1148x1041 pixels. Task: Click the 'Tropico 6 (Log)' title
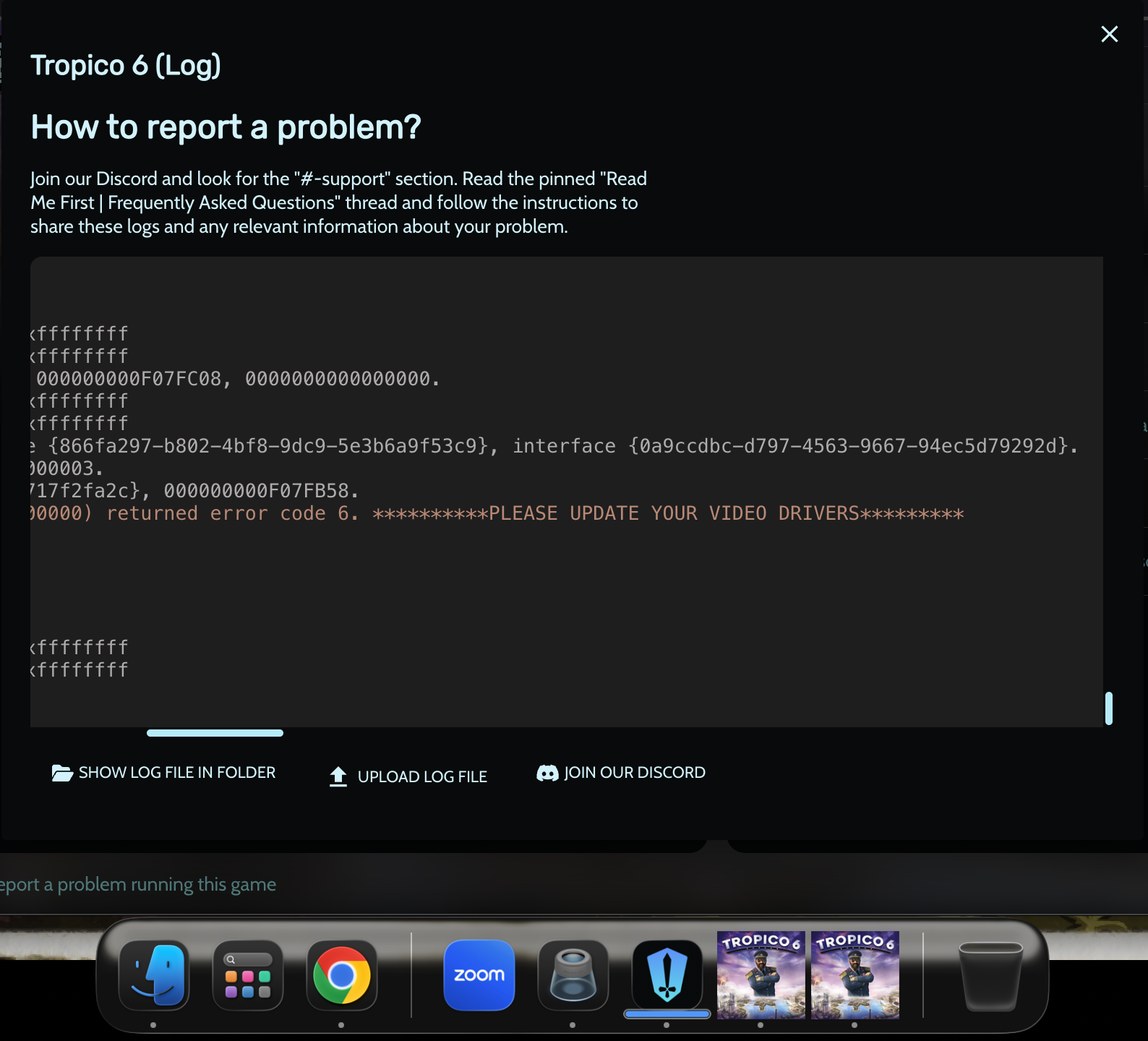126,65
